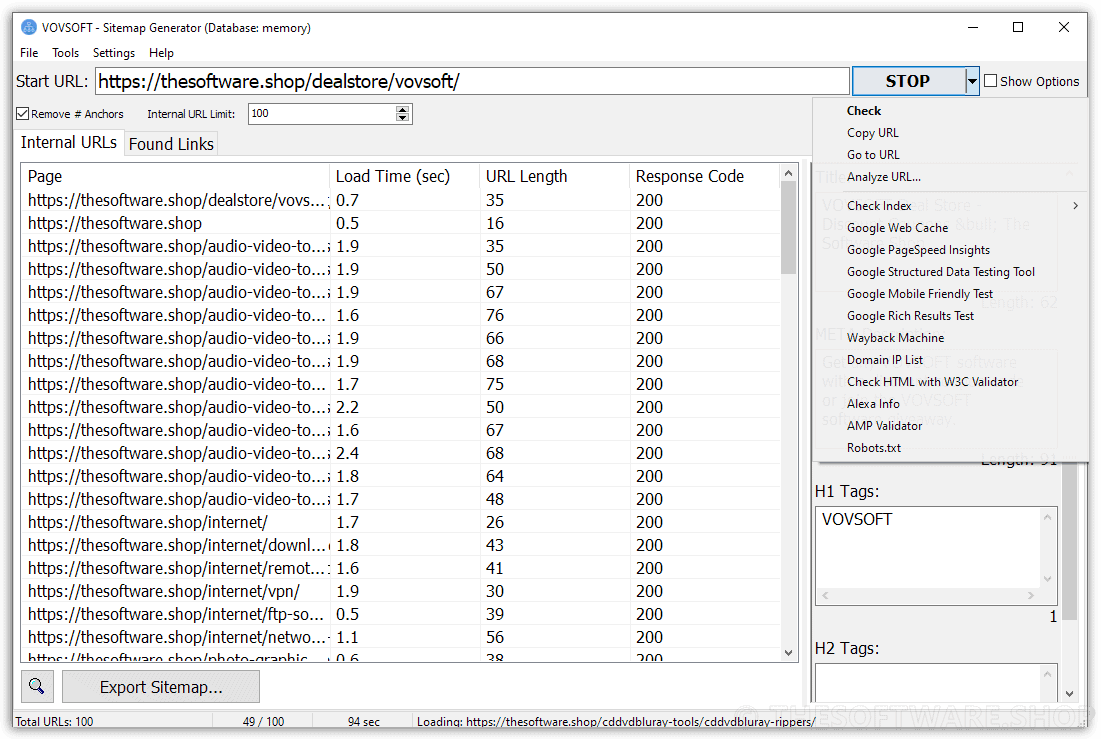The image size is (1101, 739).
Task: Open the Settings menu
Action: [x=114, y=53]
